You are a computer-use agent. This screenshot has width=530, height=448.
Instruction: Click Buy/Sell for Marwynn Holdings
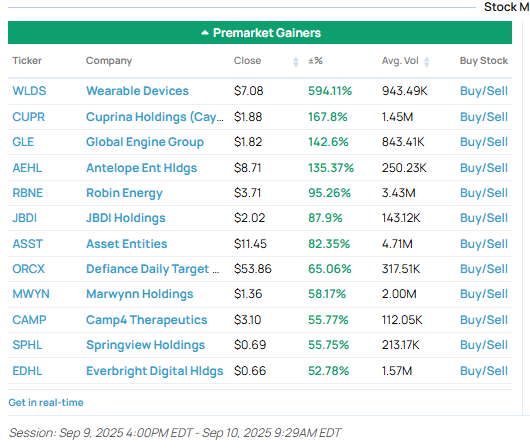[484, 294]
